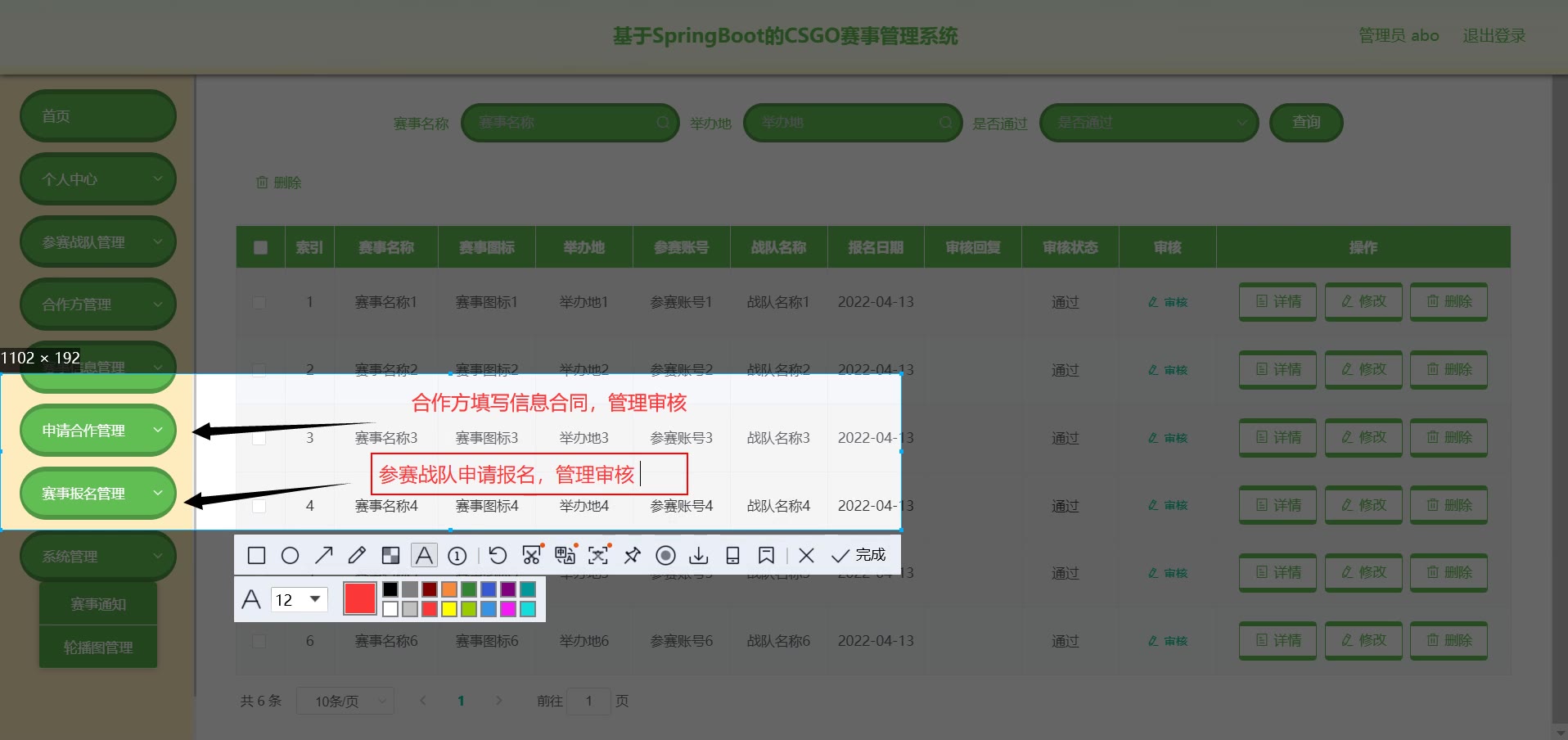
Task: Tick the checkbox for row 6
Action: pos(259,641)
